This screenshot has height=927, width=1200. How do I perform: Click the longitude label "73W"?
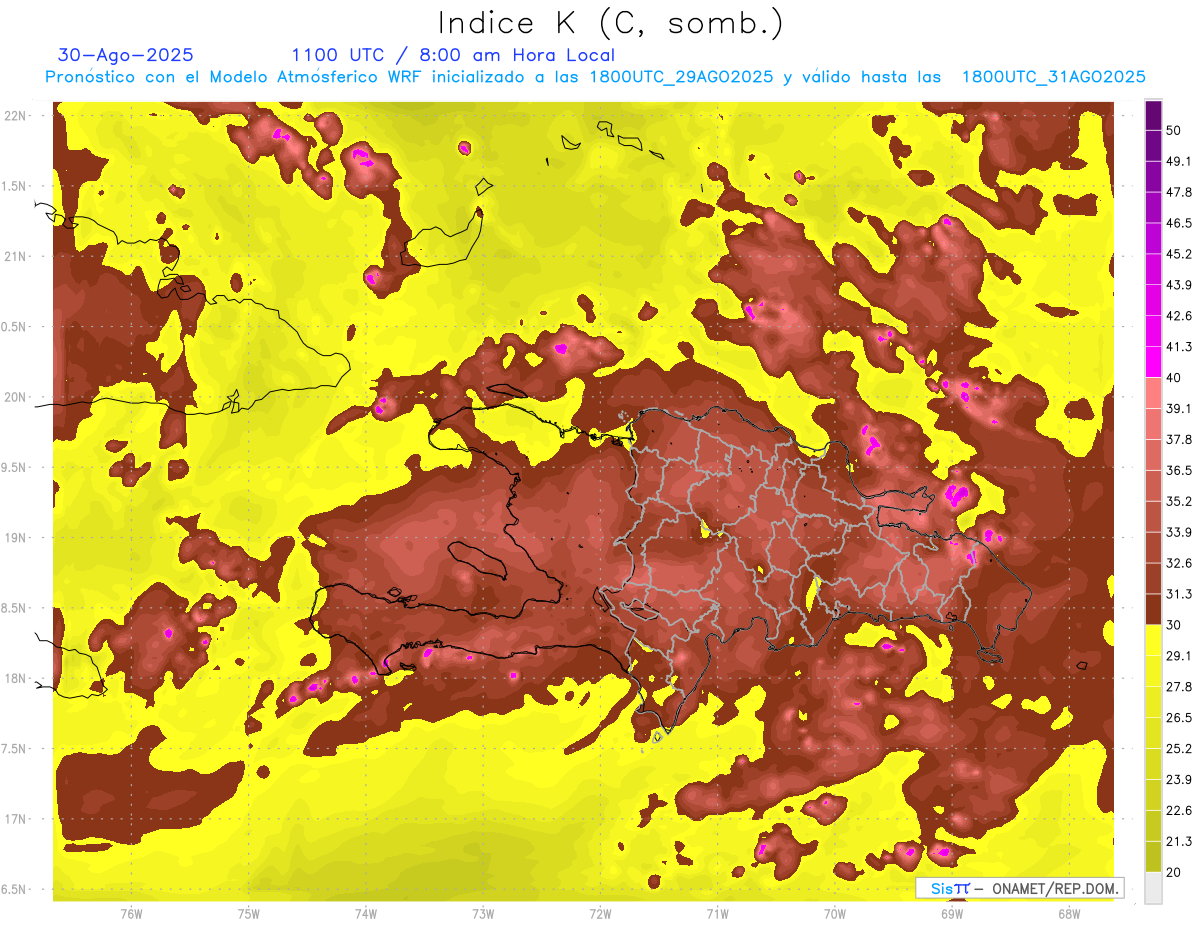click(x=483, y=913)
